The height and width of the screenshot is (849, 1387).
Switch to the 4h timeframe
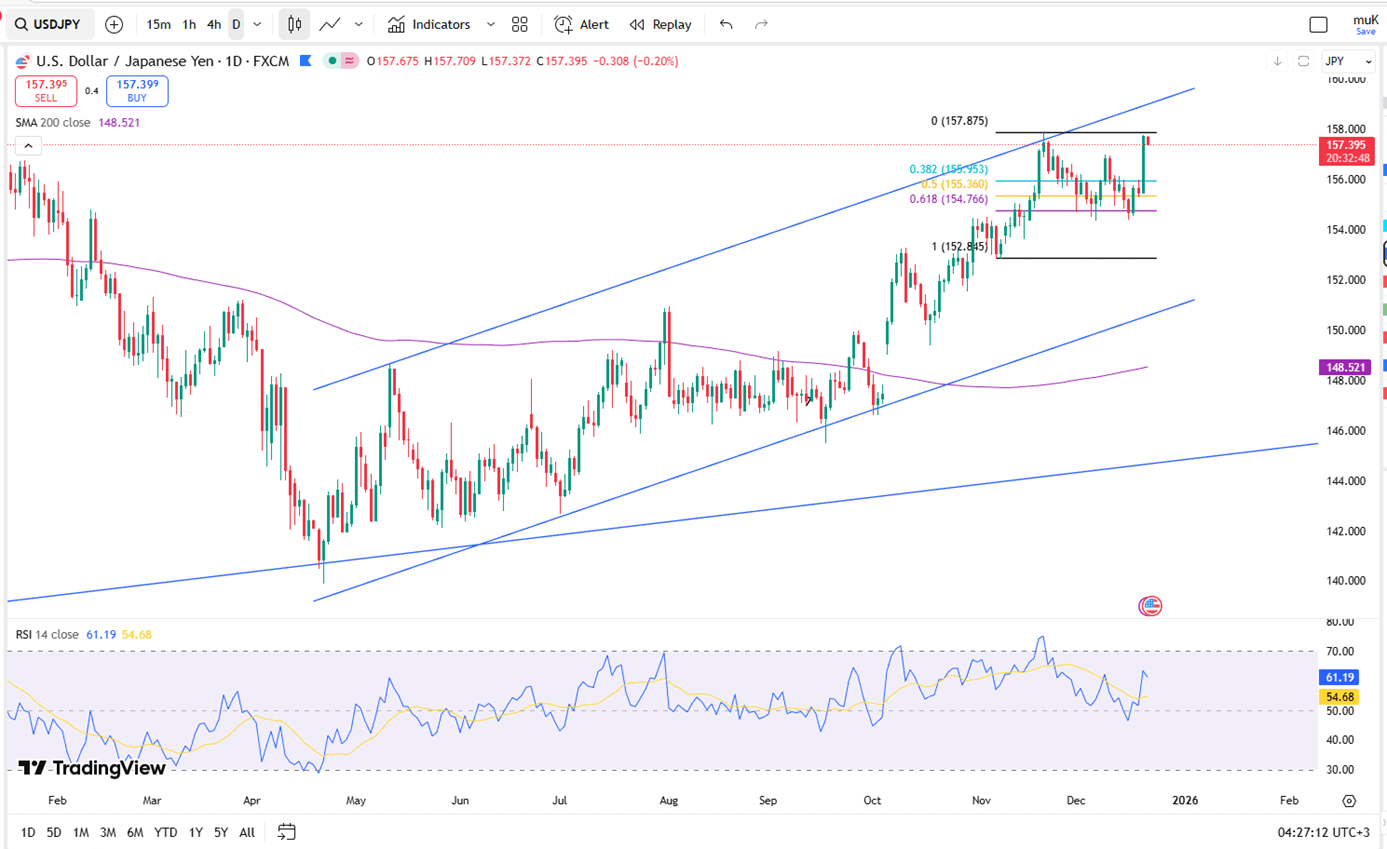coord(214,24)
